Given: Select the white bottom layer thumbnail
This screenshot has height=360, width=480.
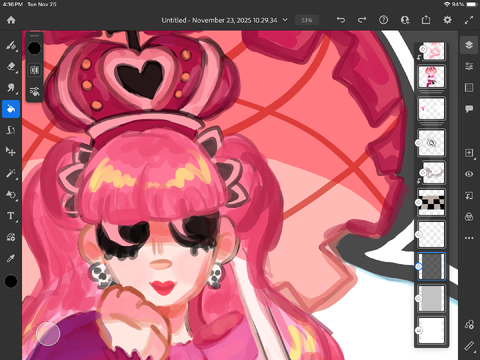Looking at the screenshot, I should [431, 330].
